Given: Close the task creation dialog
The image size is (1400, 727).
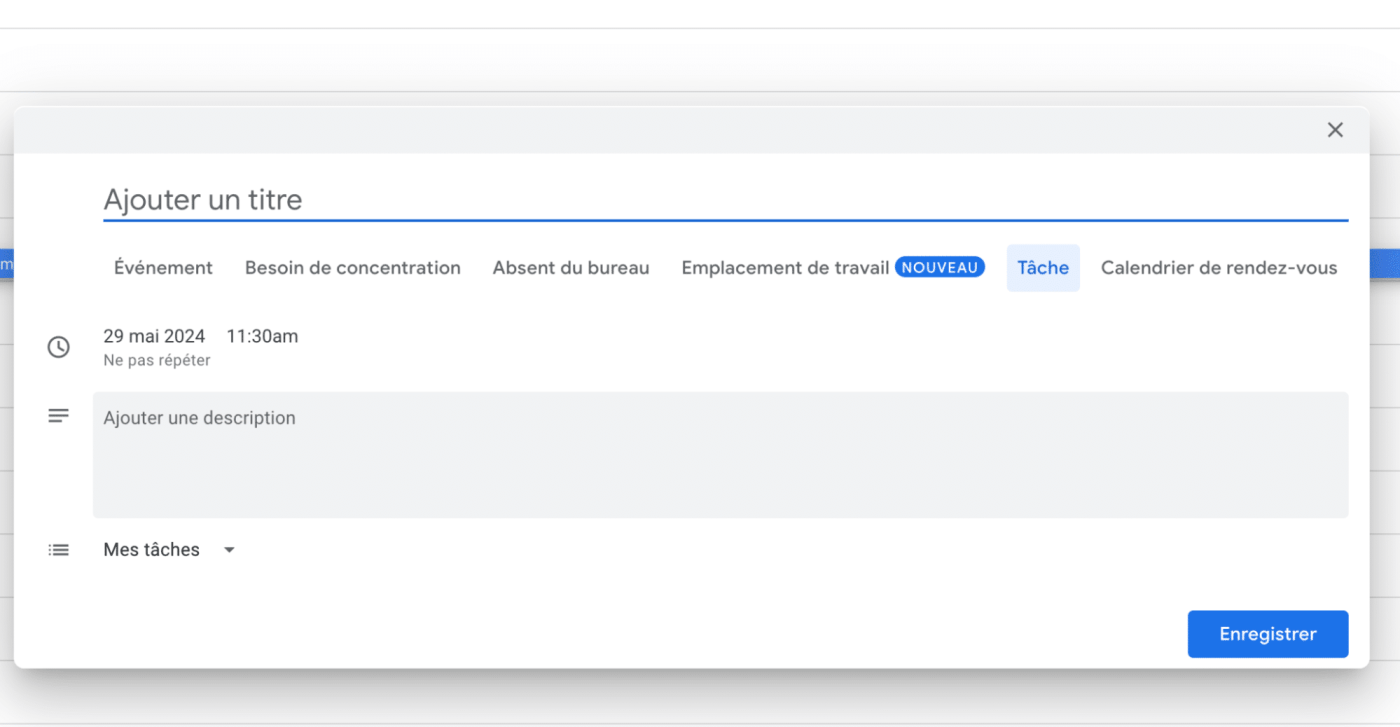Looking at the screenshot, I should tap(1334, 130).
